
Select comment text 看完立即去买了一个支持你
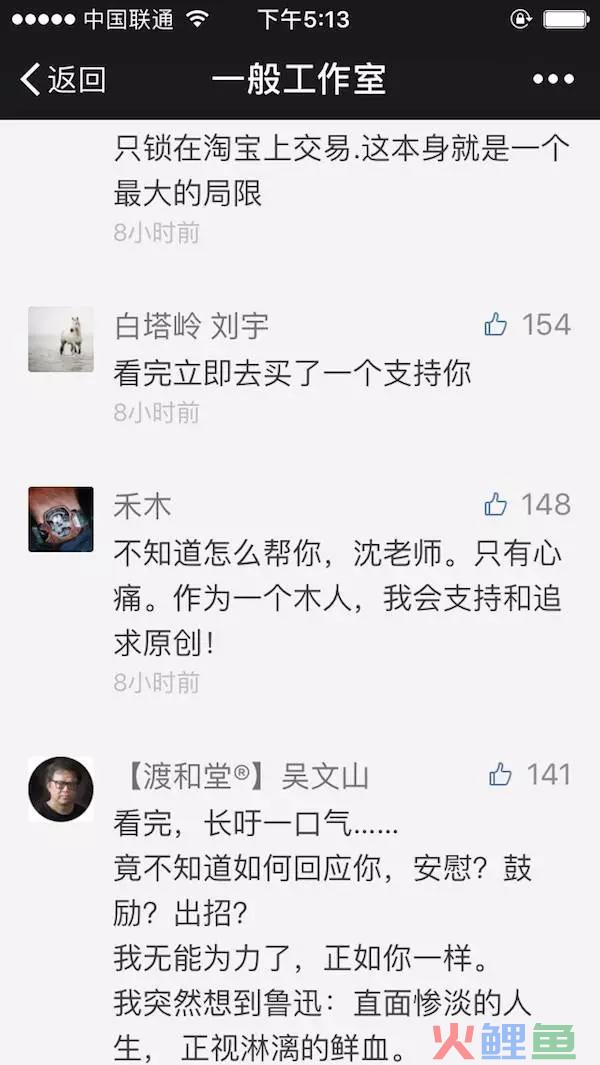292,374
